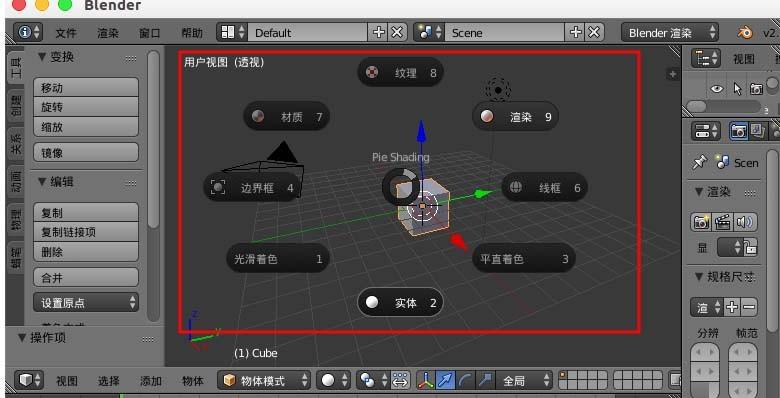The image size is (780, 398).
Task: Switch to the 关系 tool shelf tab
Action: [16, 143]
